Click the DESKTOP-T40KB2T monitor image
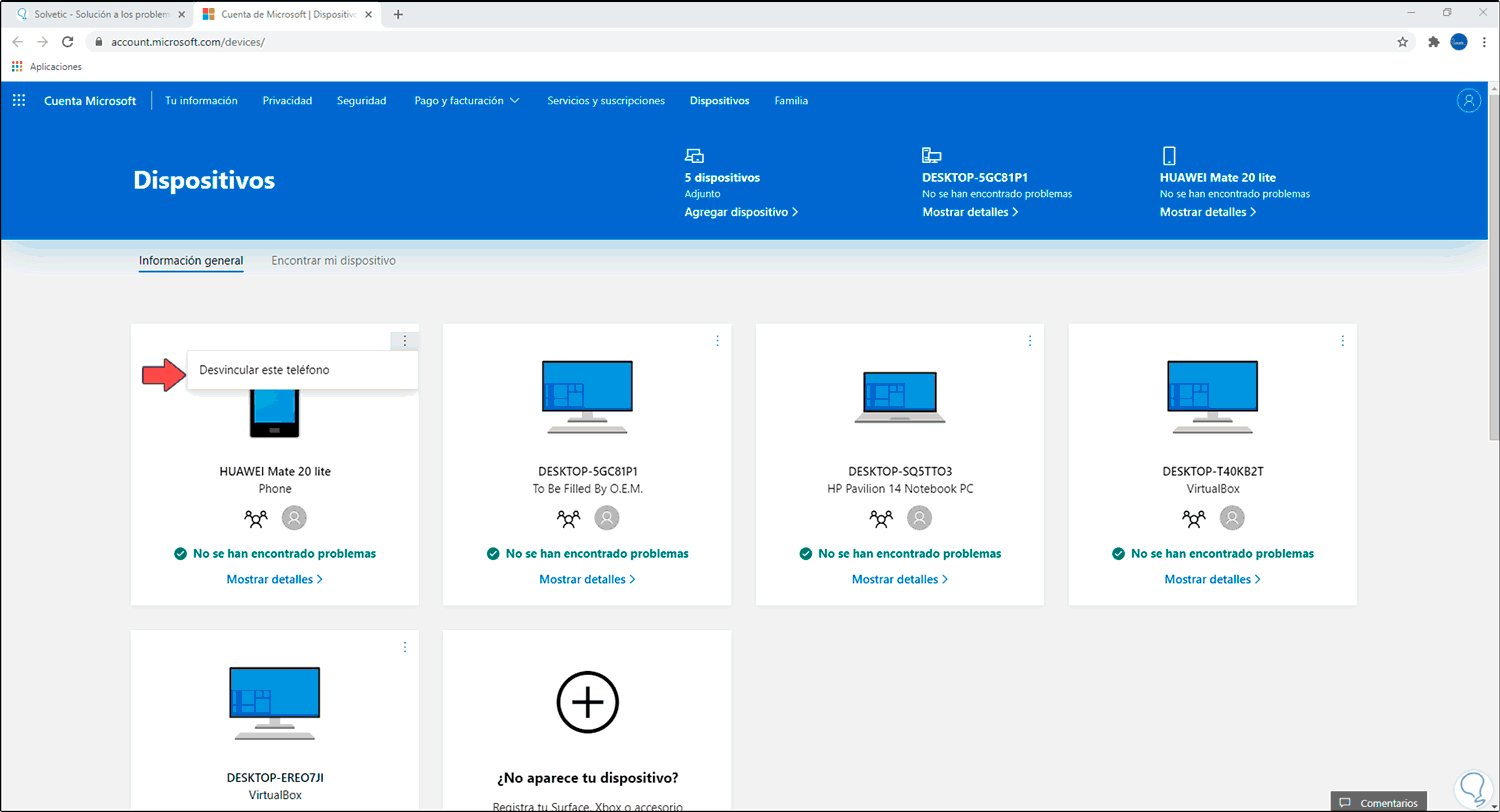The image size is (1500, 812). [x=1213, y=397]
